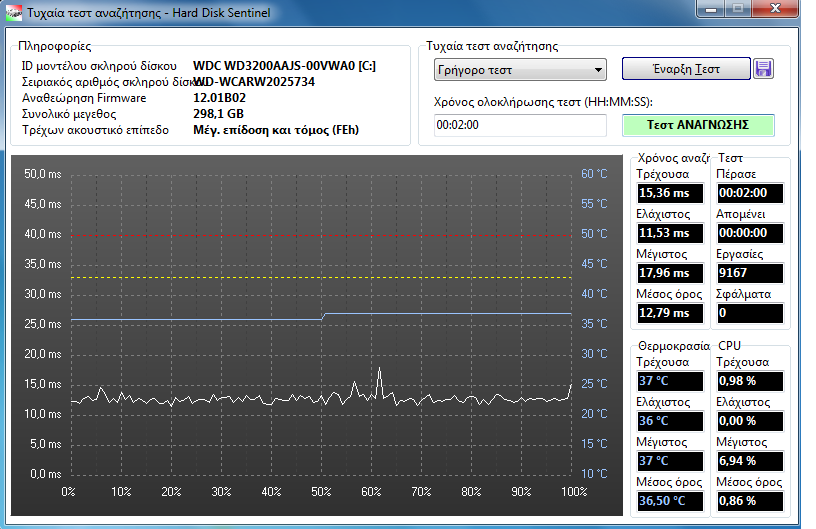The height and width of the screenshot is (529, 816).
Task: Click the average temperature 36,50 °C
Action: tap(670, 501)
